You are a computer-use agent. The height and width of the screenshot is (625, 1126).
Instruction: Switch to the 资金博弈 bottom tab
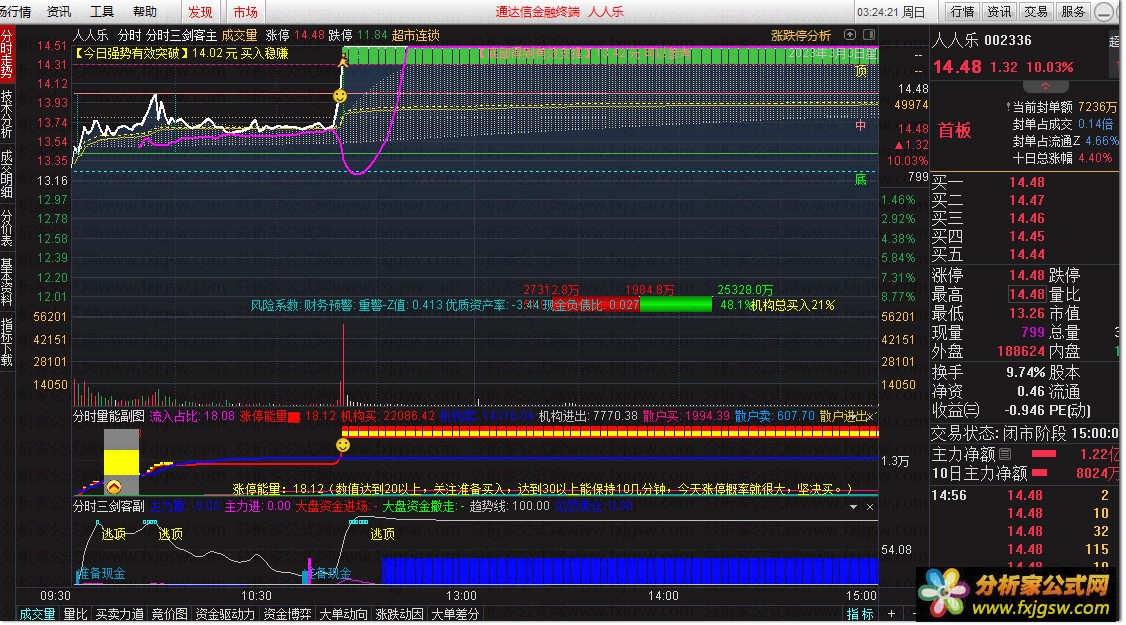click(x=287, y=614)
